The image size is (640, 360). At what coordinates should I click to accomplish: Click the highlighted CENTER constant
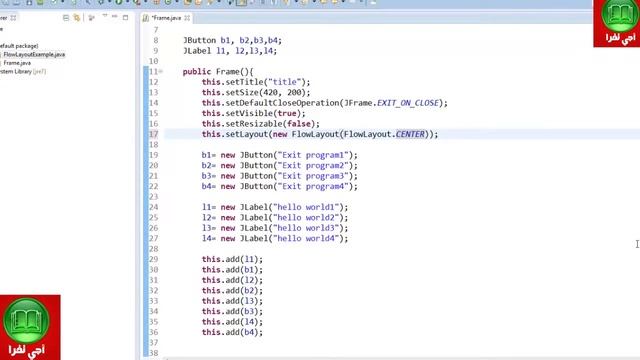pos(410,134)
